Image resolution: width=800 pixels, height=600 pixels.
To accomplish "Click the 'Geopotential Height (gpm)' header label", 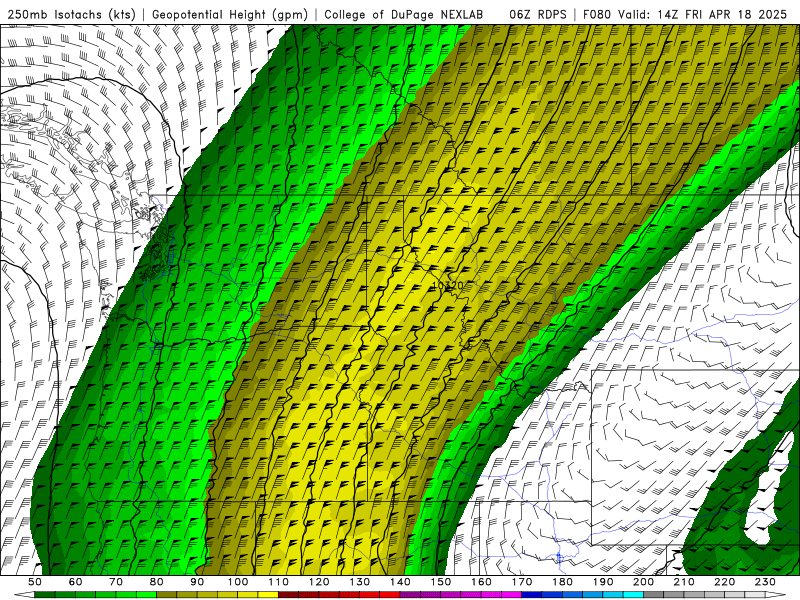I will pos(230,15).
